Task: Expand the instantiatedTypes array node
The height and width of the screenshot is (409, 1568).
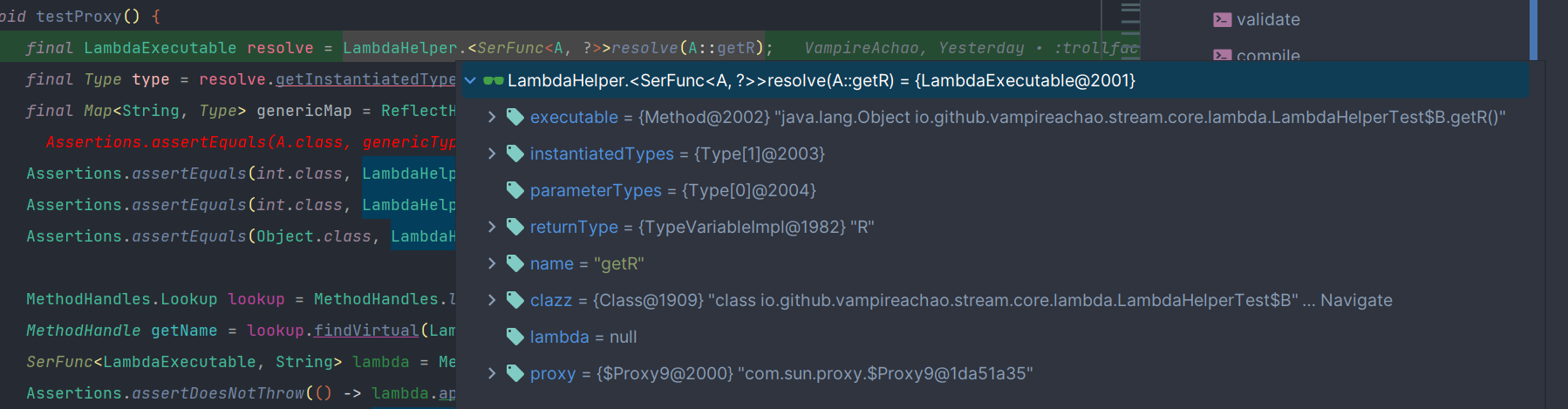Action: pyautogui.click(x=492, y=153)
